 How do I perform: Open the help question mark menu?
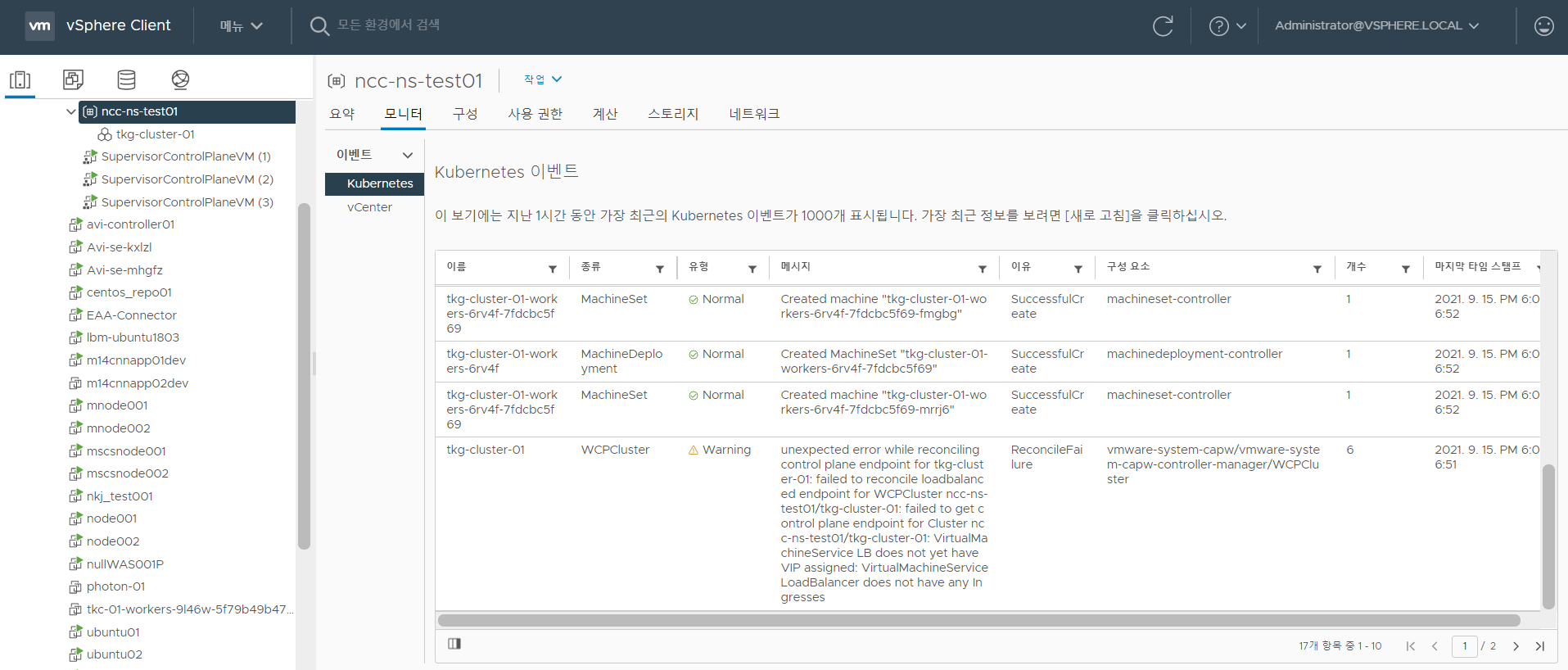coord(1227,26)
